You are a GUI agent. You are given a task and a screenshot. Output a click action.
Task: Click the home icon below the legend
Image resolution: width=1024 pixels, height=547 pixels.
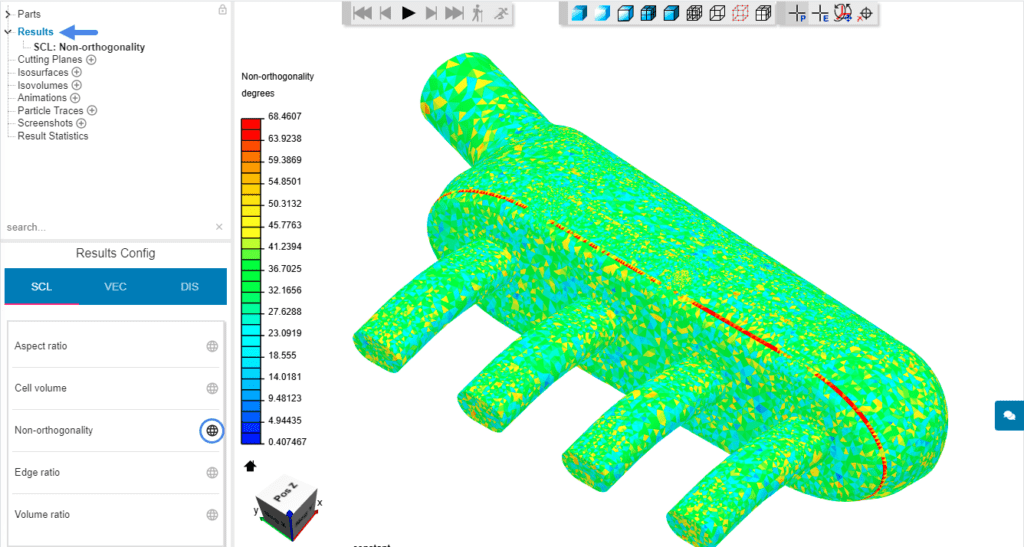click(x=250, y=466)
